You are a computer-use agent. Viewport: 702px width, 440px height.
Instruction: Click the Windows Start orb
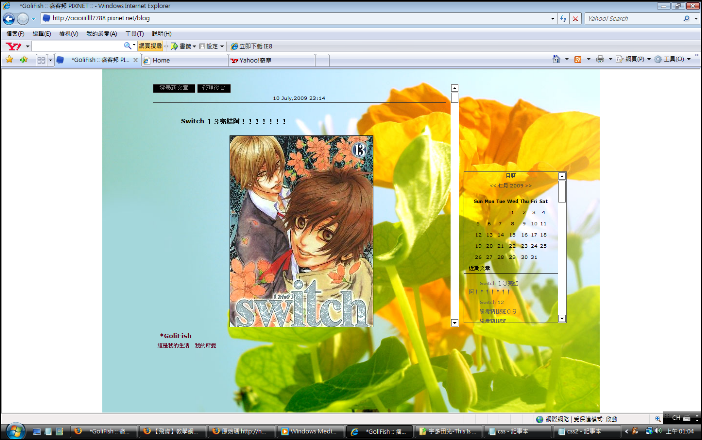[x=15, y=431]
